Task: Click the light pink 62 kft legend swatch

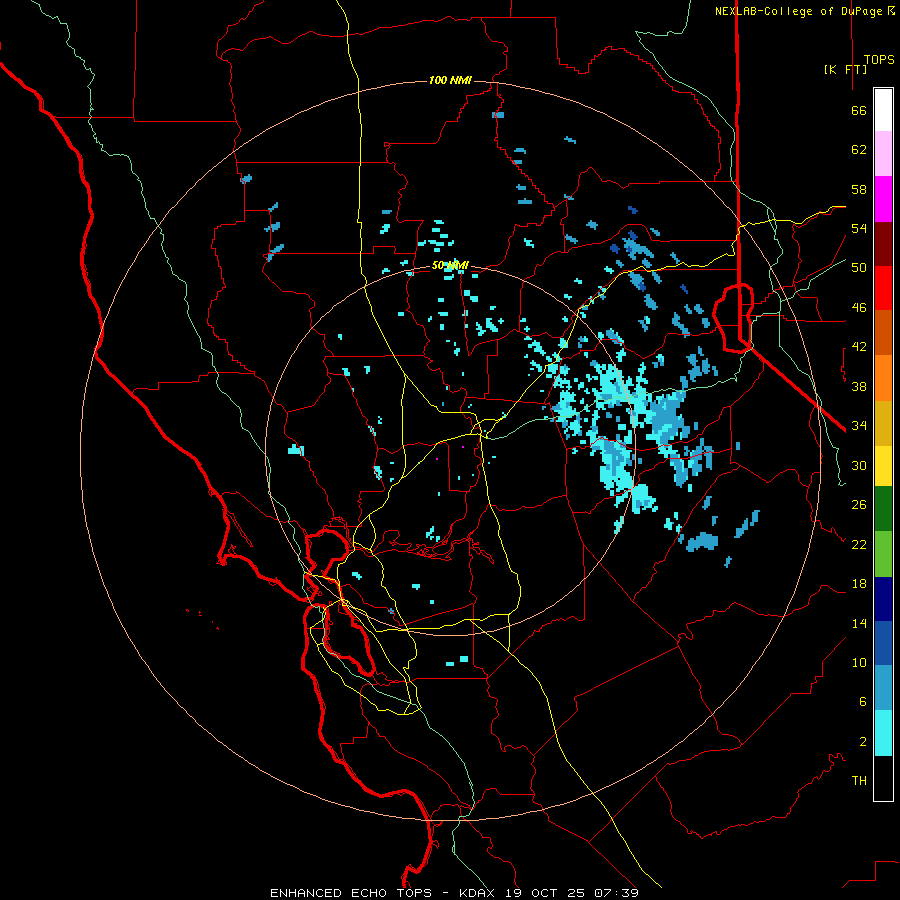Action: coord(883,154)
